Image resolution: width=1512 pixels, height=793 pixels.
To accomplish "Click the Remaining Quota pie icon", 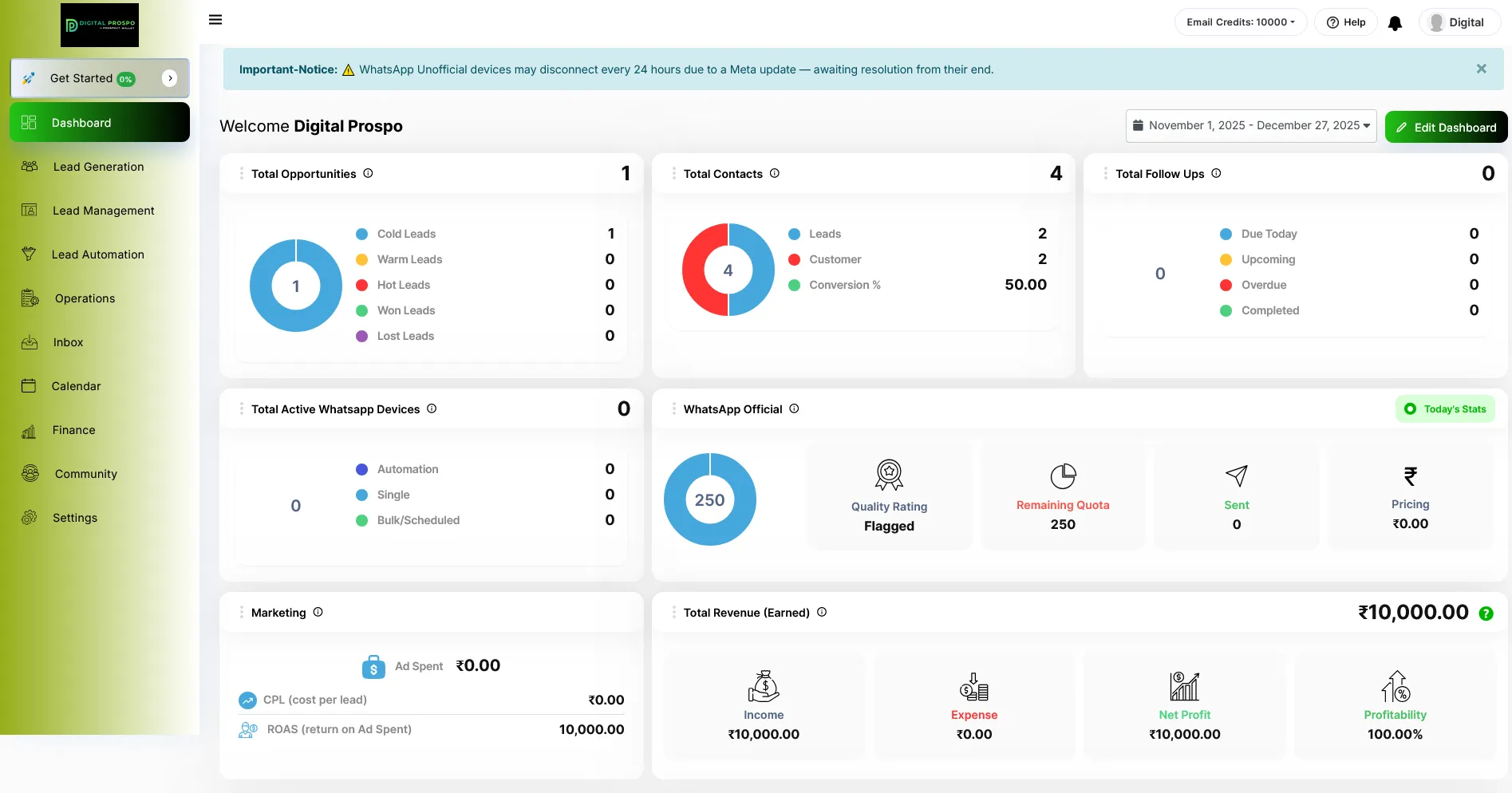I will pyautogui.click(x=1063, y=476).
